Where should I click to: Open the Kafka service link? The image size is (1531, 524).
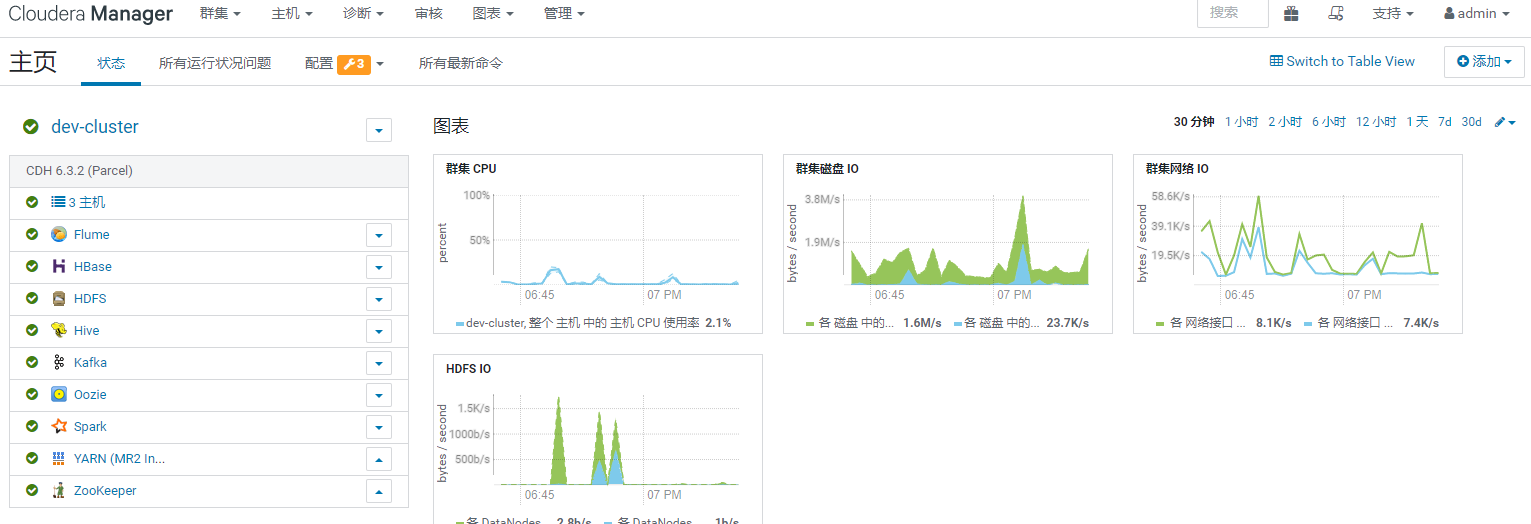point(90,362)
